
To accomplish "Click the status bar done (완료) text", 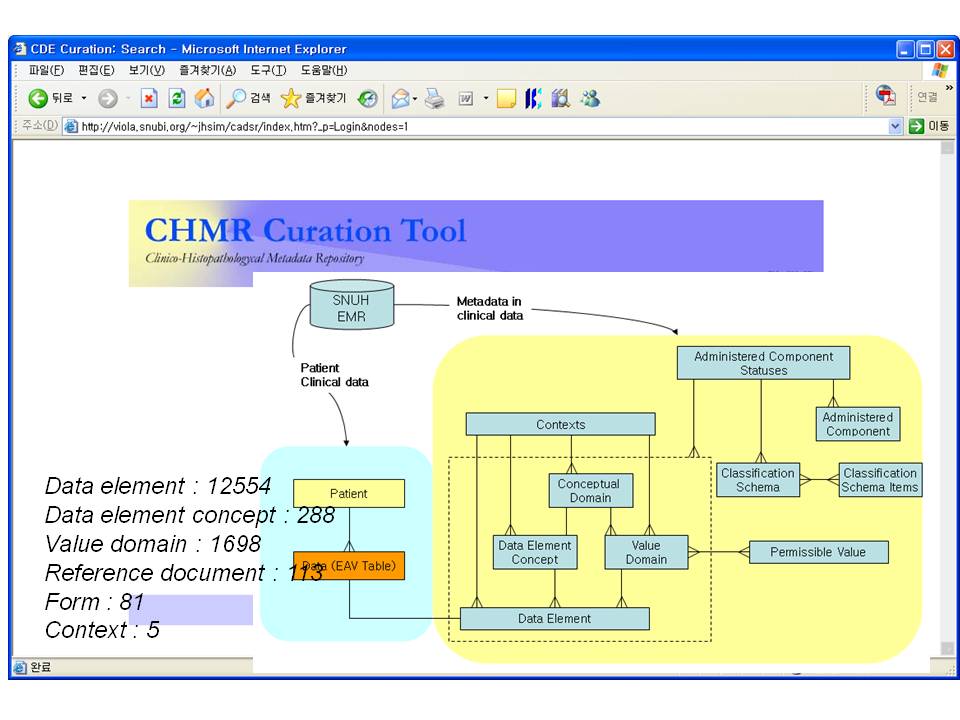I will coord(40,667).
